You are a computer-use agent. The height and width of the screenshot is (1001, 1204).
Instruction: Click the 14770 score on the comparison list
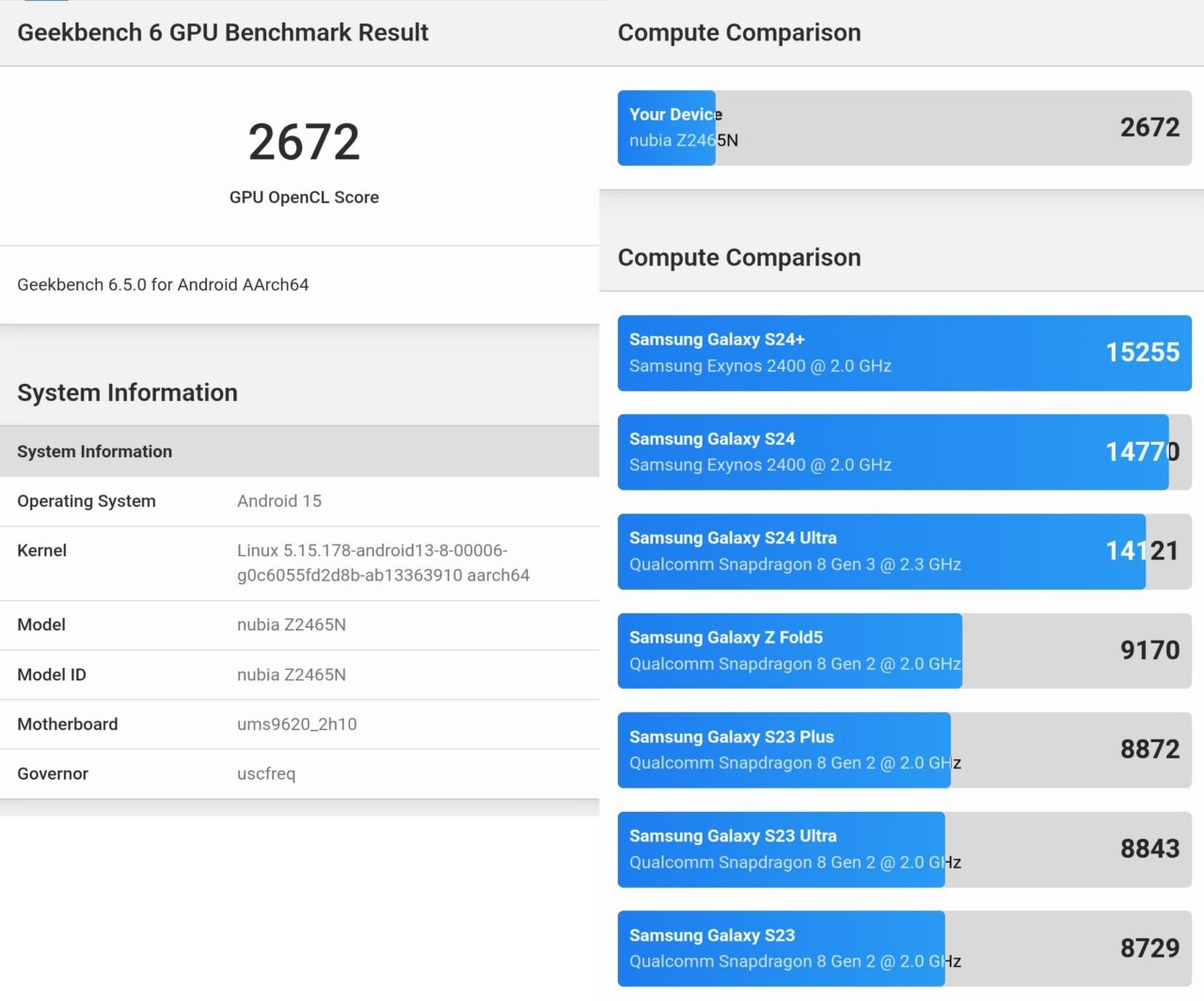(1142, 453)
